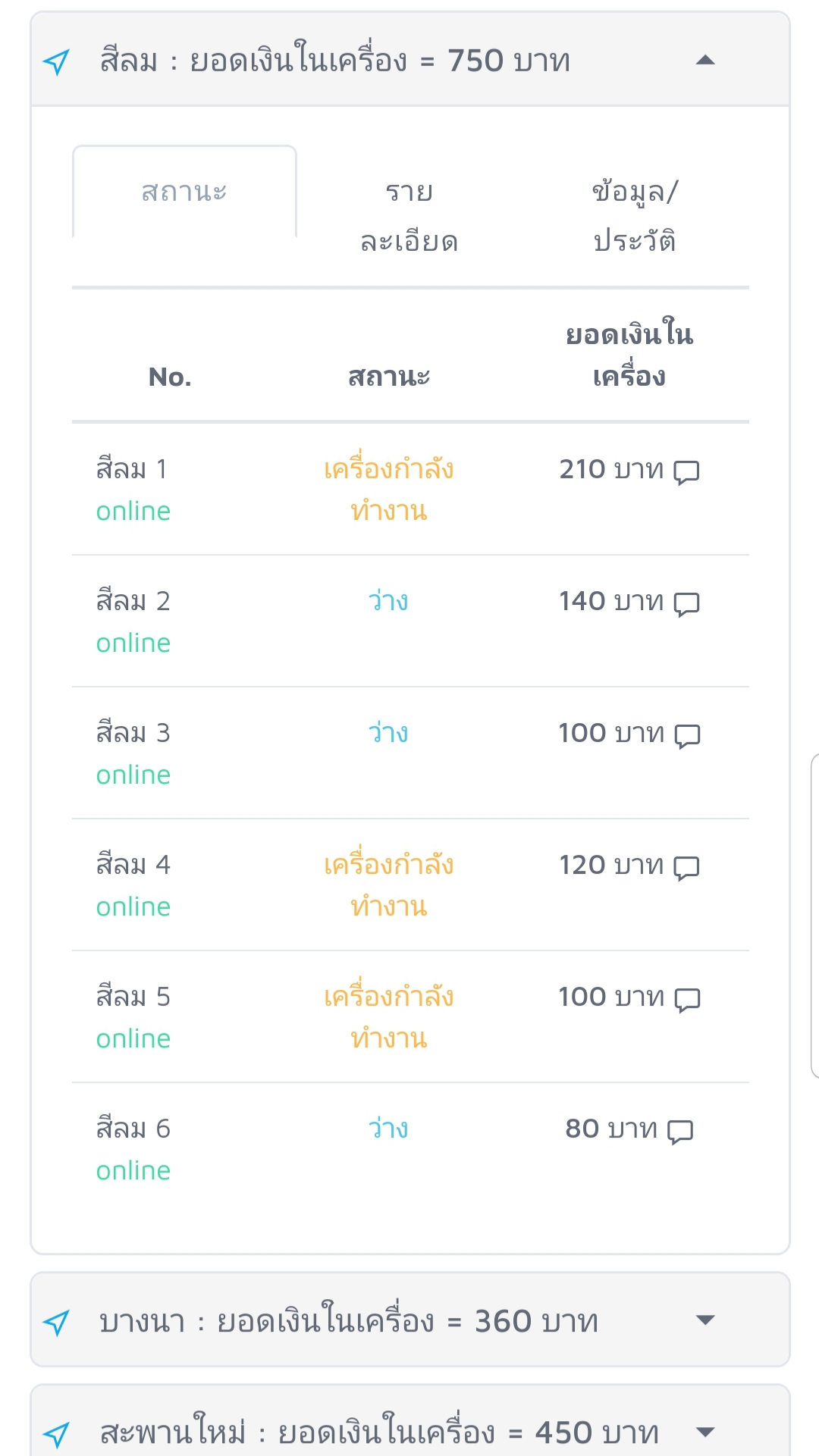Tap comment icon in สีลม 3 row
This screenshot has height=1456, width=819.
click(687, 735)
